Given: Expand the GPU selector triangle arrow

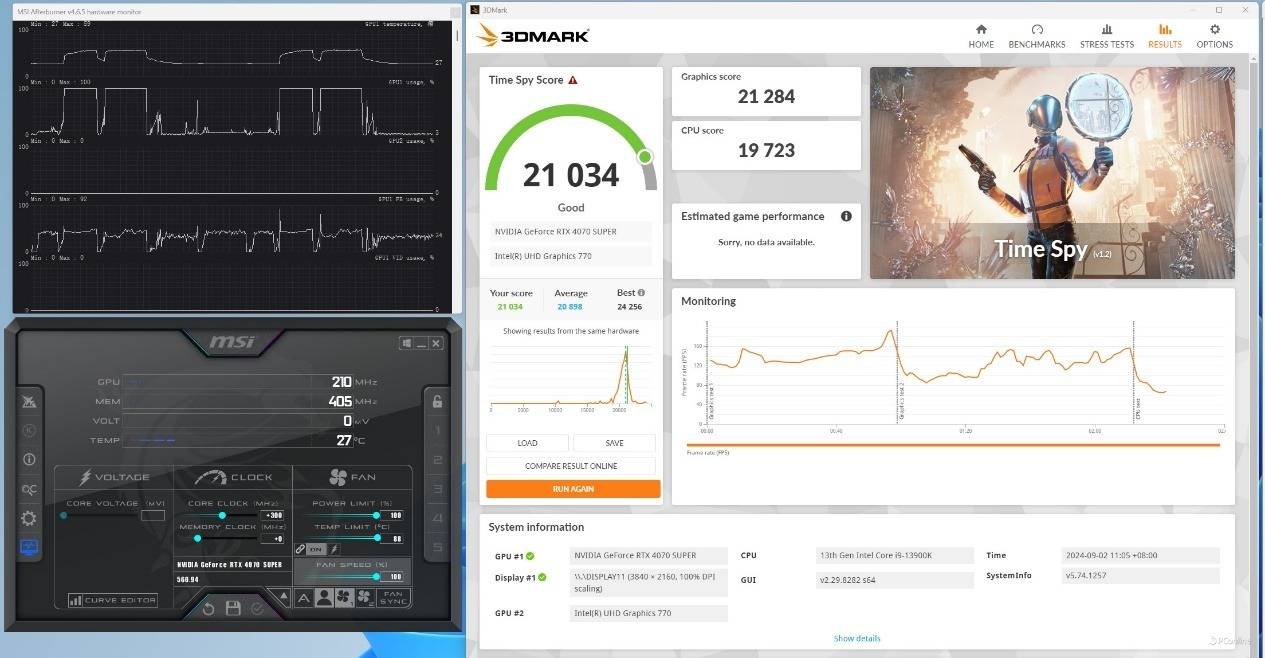Looking at the screenshot, I should coord(282,596).
